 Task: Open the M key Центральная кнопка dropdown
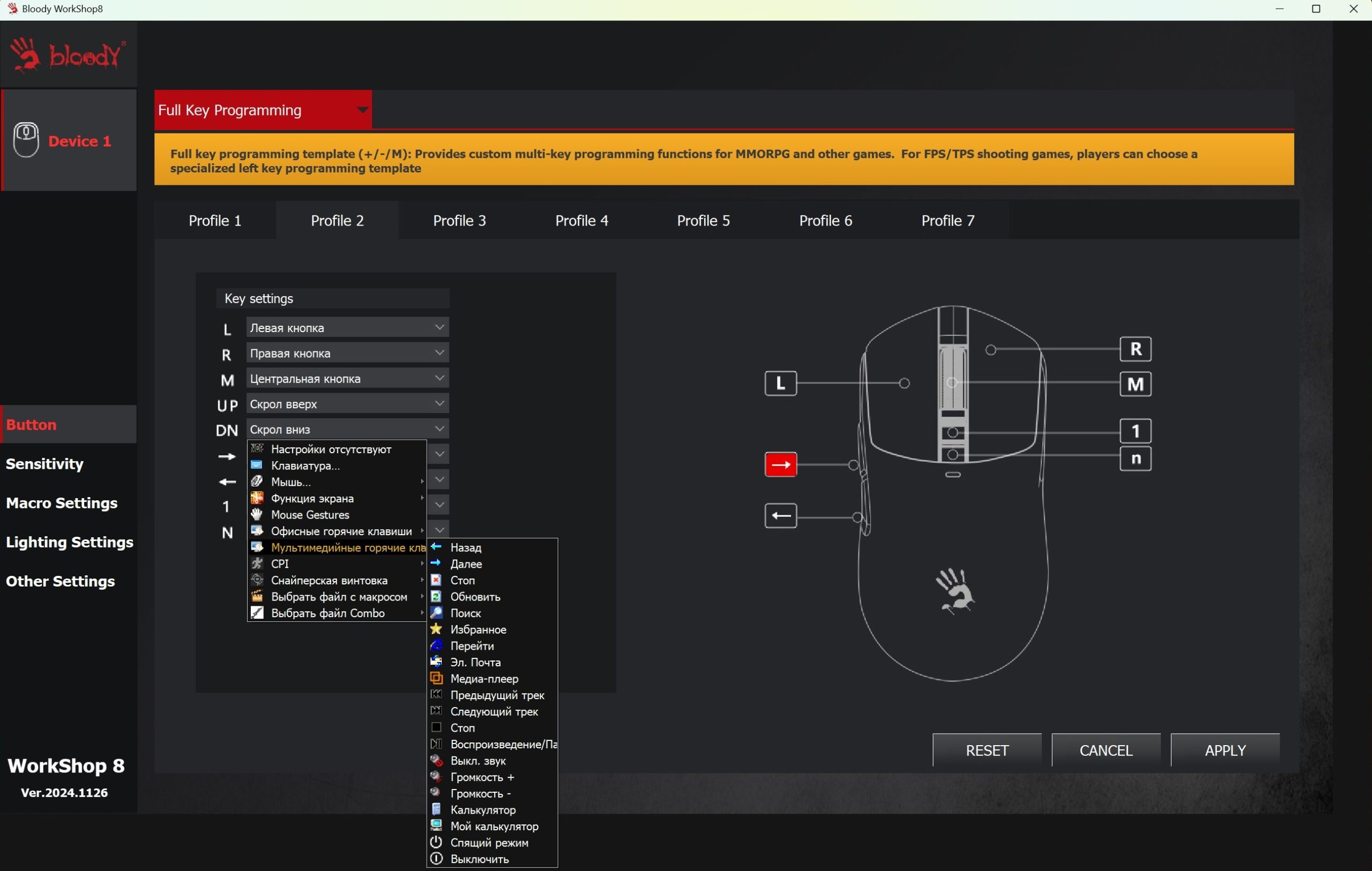coord(348,378)
